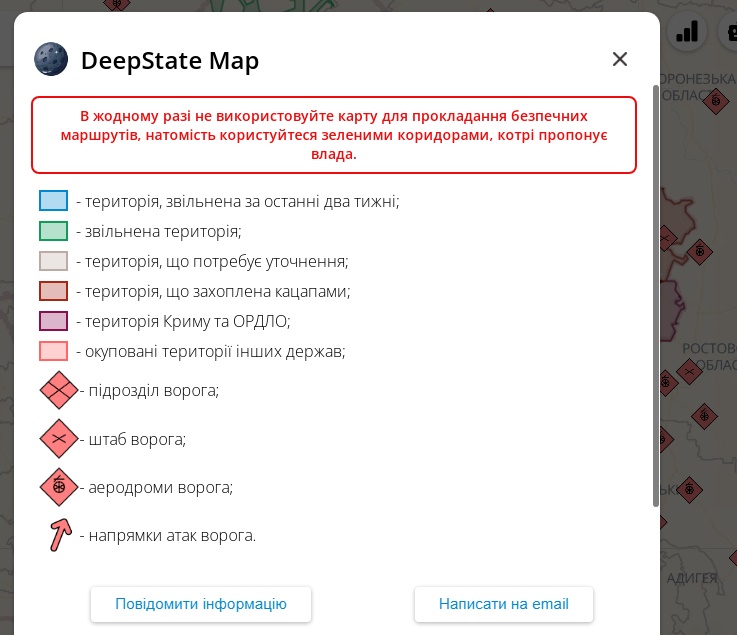Click the Написати на email button
Screen dimensions: 737x635
pos(504,604)
